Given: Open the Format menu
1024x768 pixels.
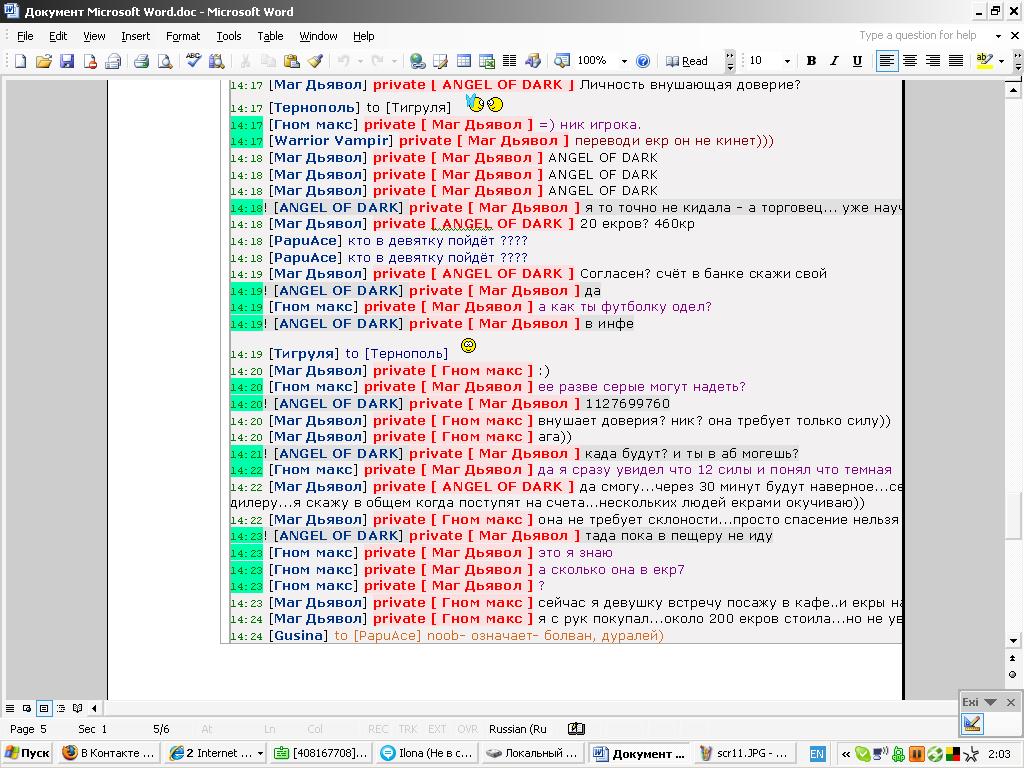Looking at the screenshot, I should [183, 37].
